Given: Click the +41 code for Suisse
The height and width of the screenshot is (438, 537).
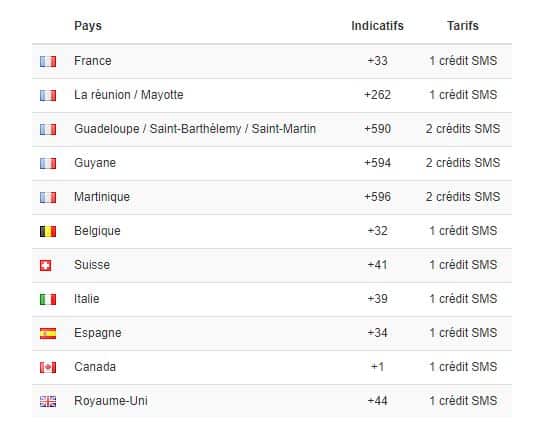Looking at the screenshot, I should coord(377,265).
